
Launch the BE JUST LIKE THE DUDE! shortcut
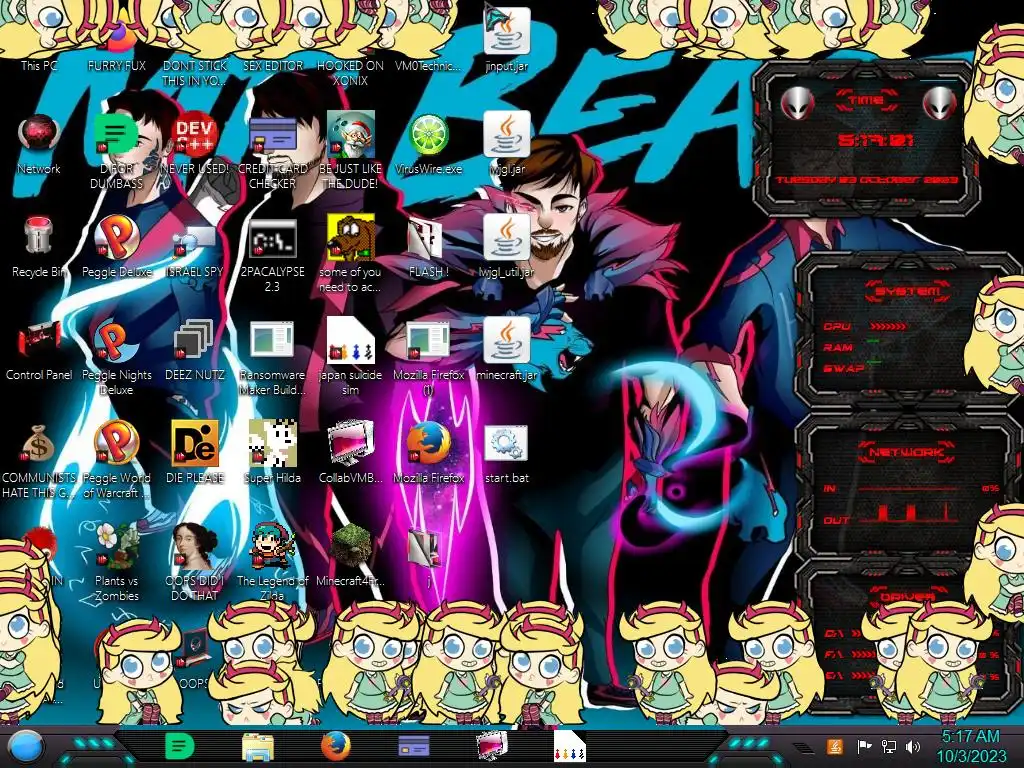click(x=350, y=152)
